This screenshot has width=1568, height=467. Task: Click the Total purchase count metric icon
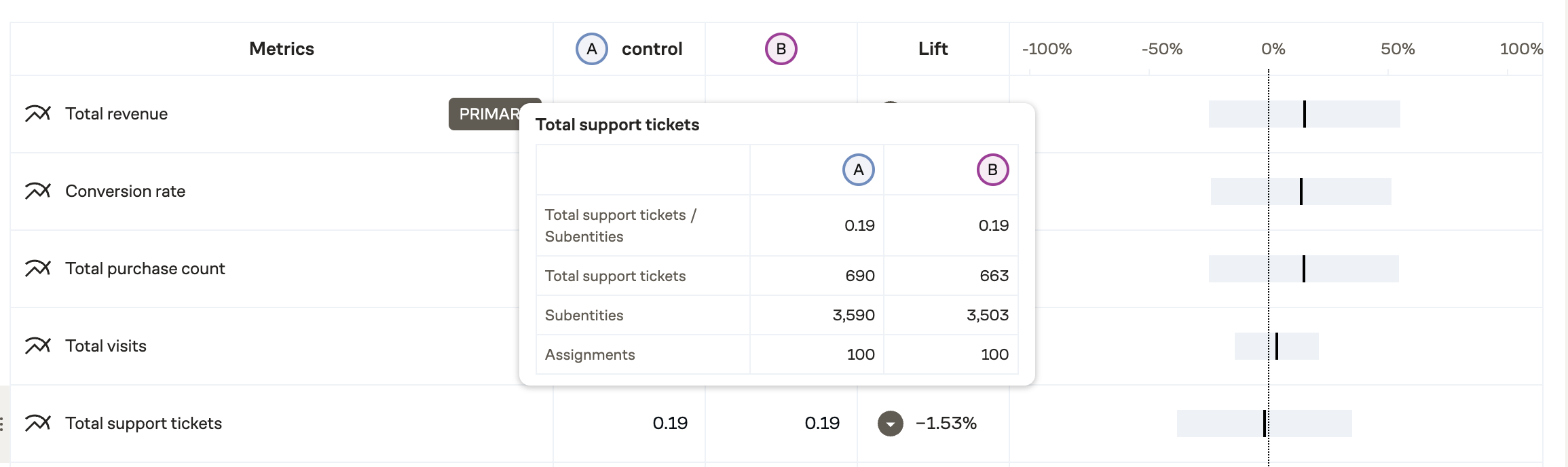(38, 269)
